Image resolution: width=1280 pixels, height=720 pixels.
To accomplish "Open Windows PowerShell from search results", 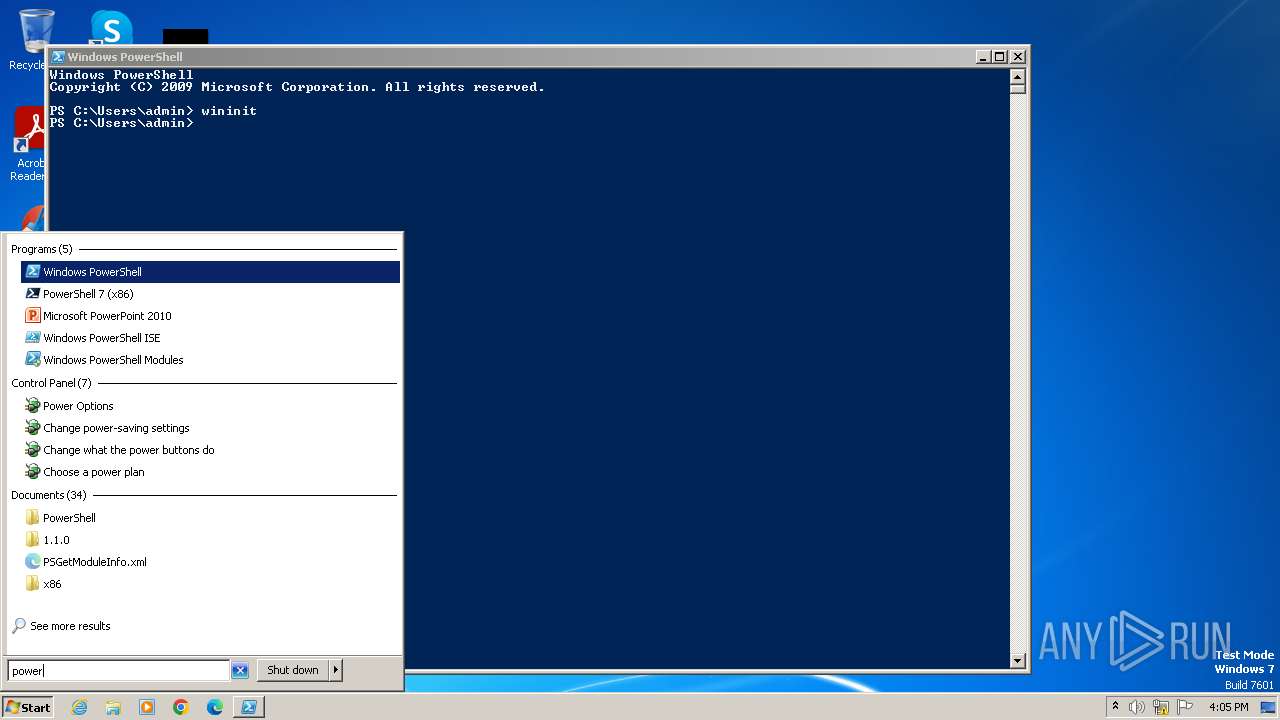I will click(x=210, y=272).
